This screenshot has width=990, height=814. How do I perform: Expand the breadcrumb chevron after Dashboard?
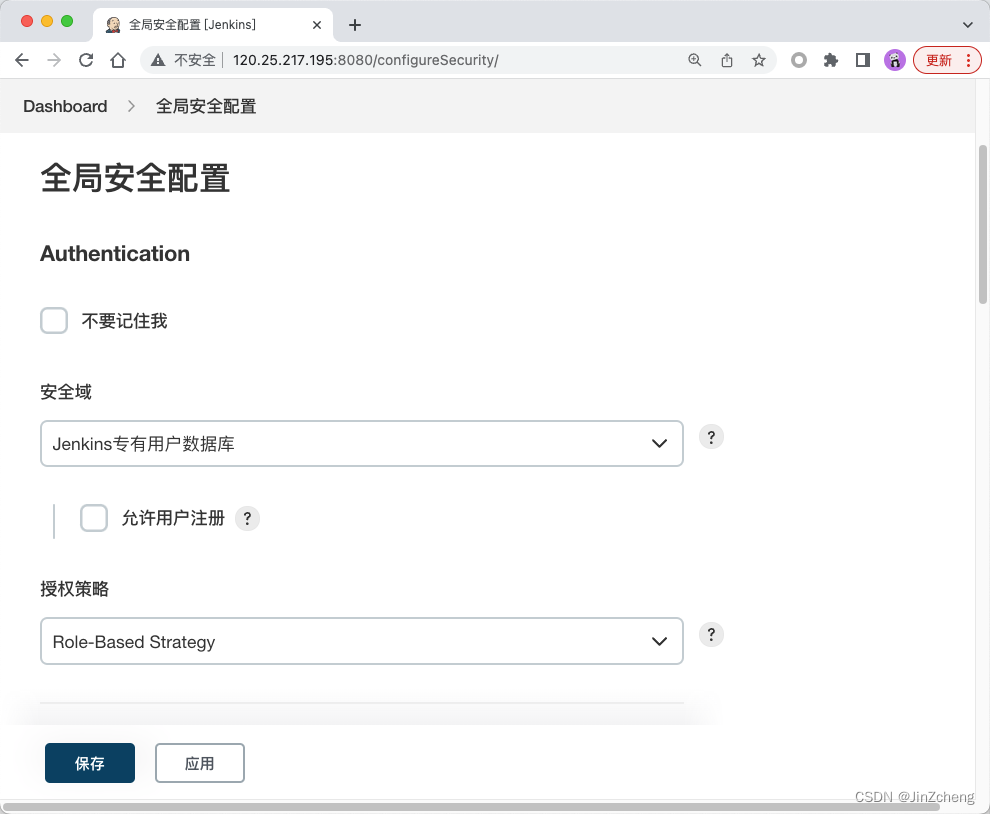point(131,106)
